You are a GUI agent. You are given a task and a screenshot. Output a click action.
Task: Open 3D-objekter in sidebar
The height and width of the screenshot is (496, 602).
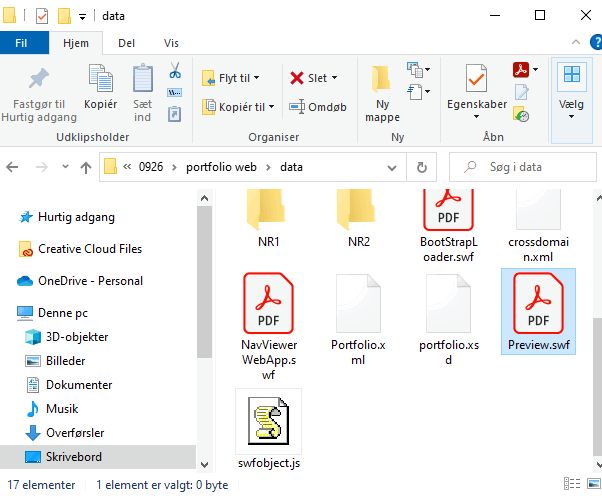[66, 337]
